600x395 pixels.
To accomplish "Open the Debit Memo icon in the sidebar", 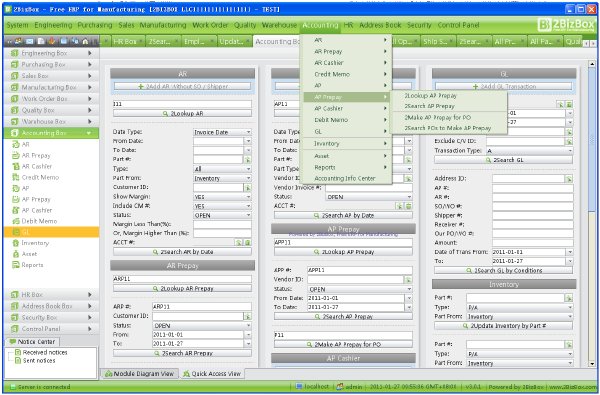I will pos(16,221).
